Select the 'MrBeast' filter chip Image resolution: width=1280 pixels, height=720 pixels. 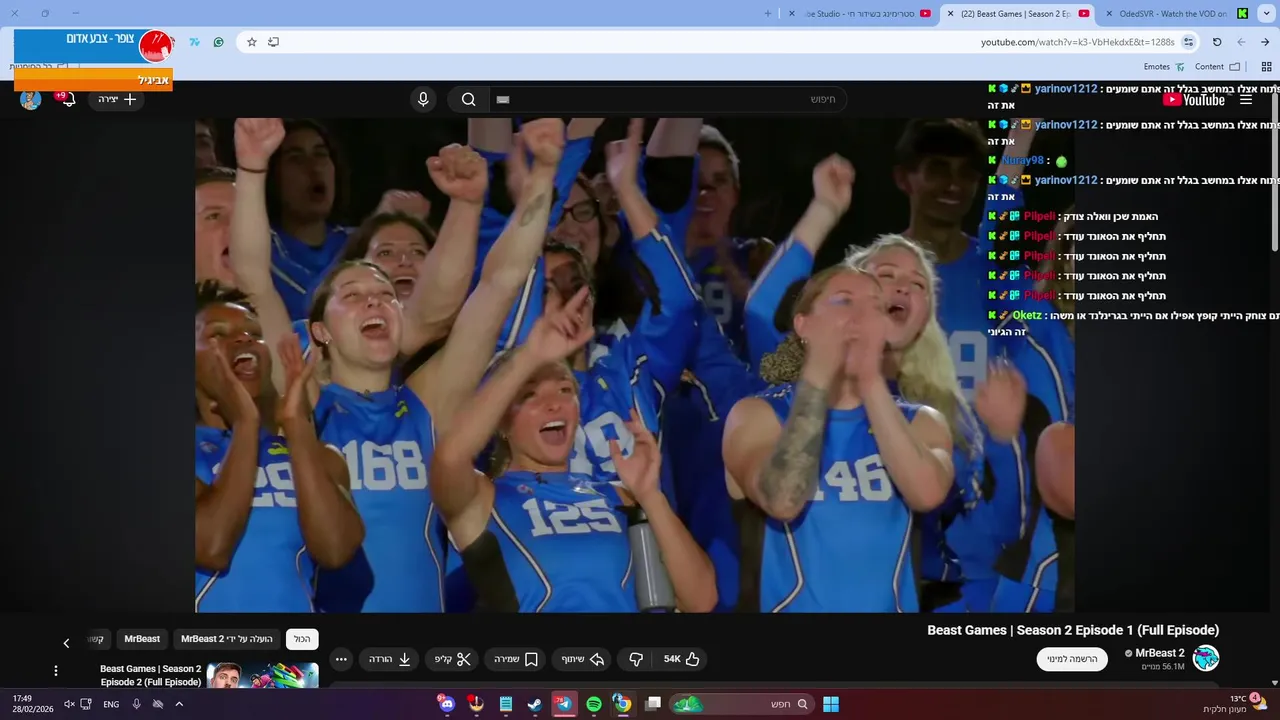click(x=142, y=639)
